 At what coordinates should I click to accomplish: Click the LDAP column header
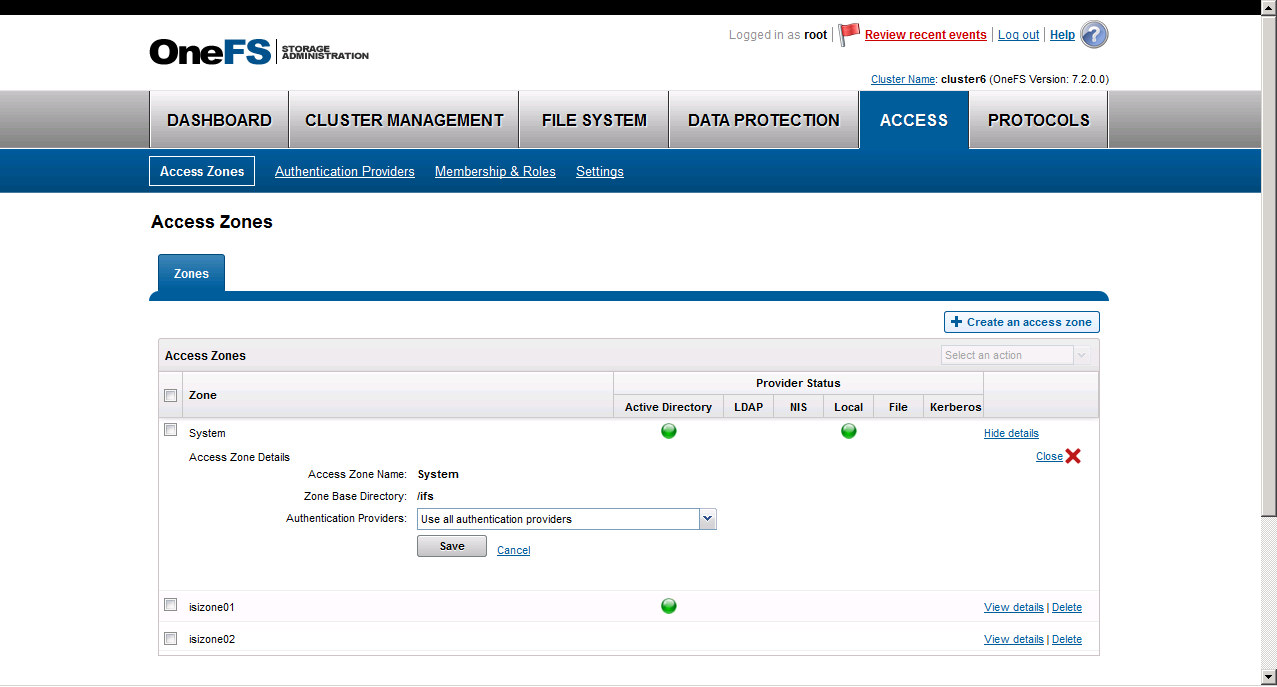(x=748, y=407)
